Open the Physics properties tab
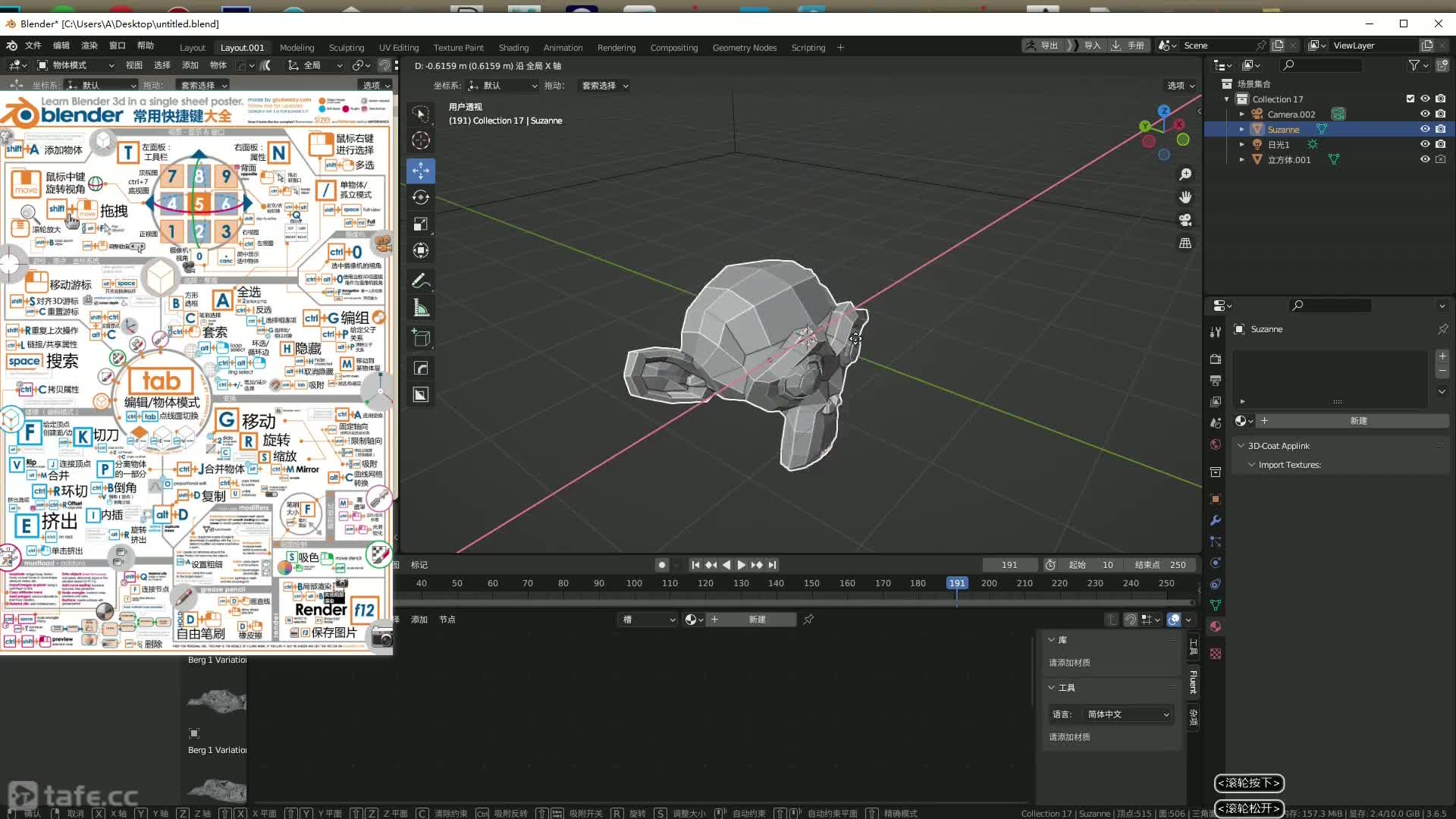 pyautogui.click(x=1216, y=563)
